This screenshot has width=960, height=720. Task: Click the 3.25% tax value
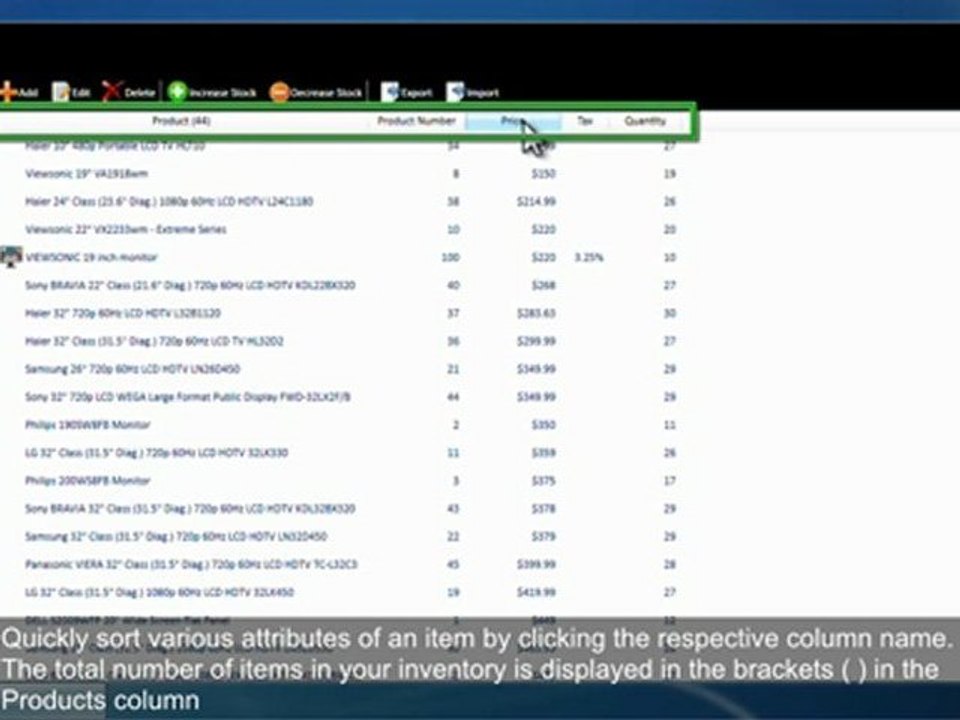589,257
